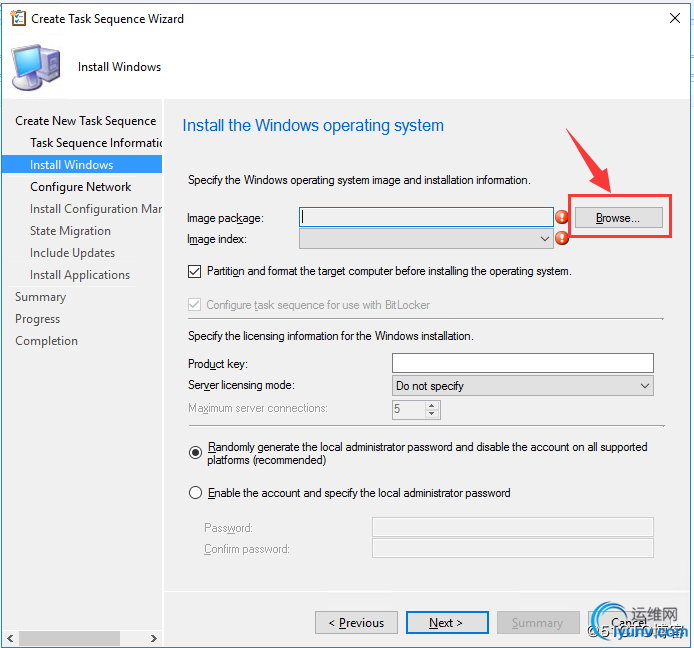The width and height of the screenshot is (694, 648).
Task: Click the error icon beside Image package
Action: click(562, 217)
